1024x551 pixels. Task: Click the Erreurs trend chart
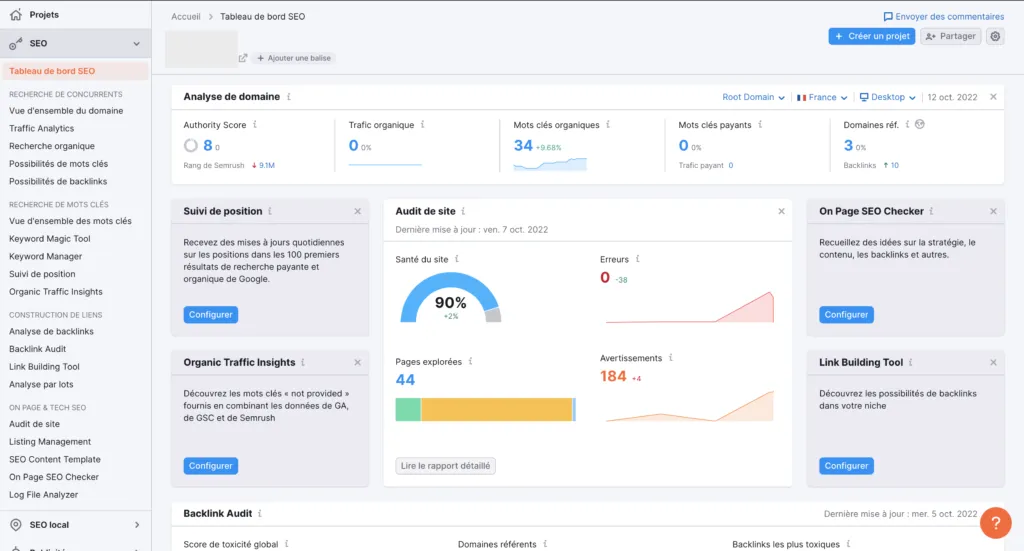coord(690,307)
